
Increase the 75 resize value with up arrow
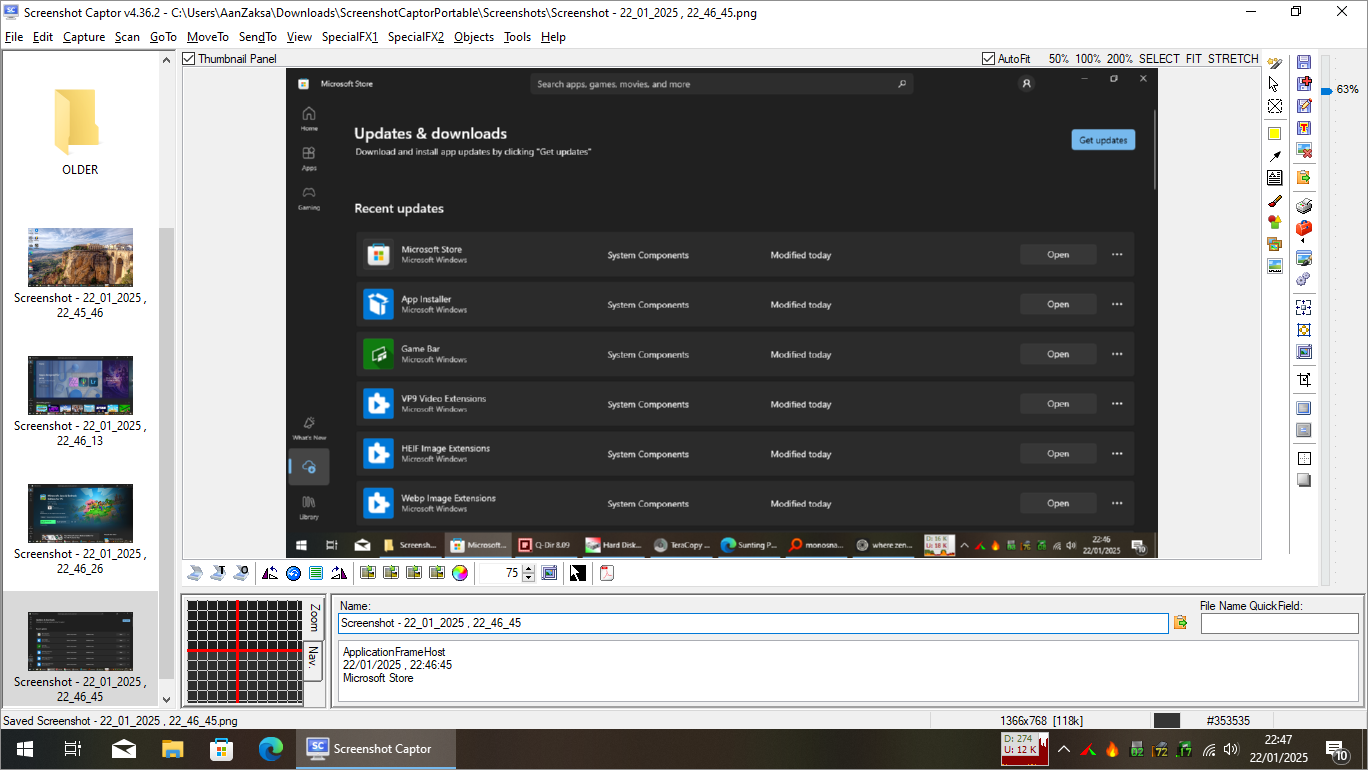point(529,569)
